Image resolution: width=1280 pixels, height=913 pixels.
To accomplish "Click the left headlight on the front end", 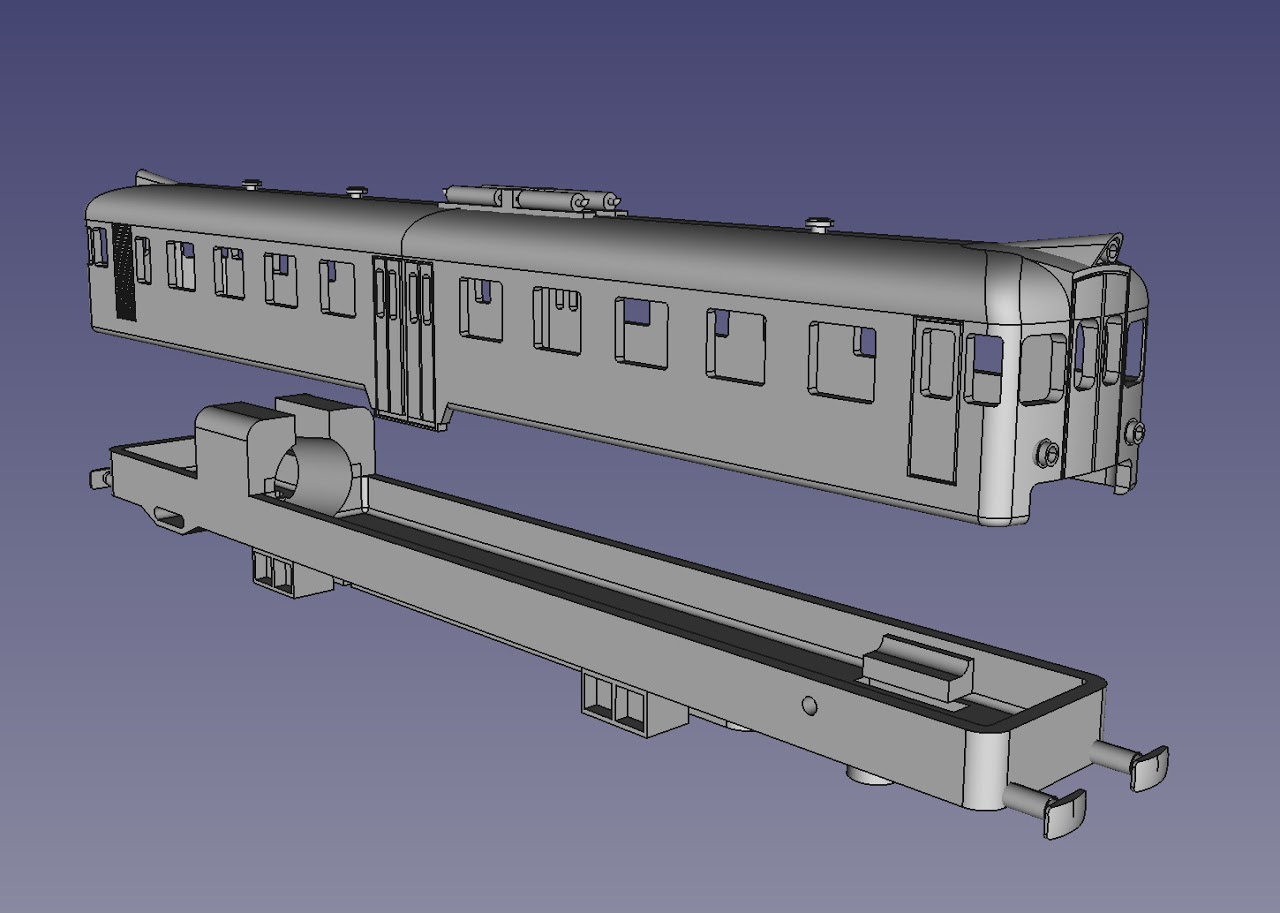I will coord(1047,453).
